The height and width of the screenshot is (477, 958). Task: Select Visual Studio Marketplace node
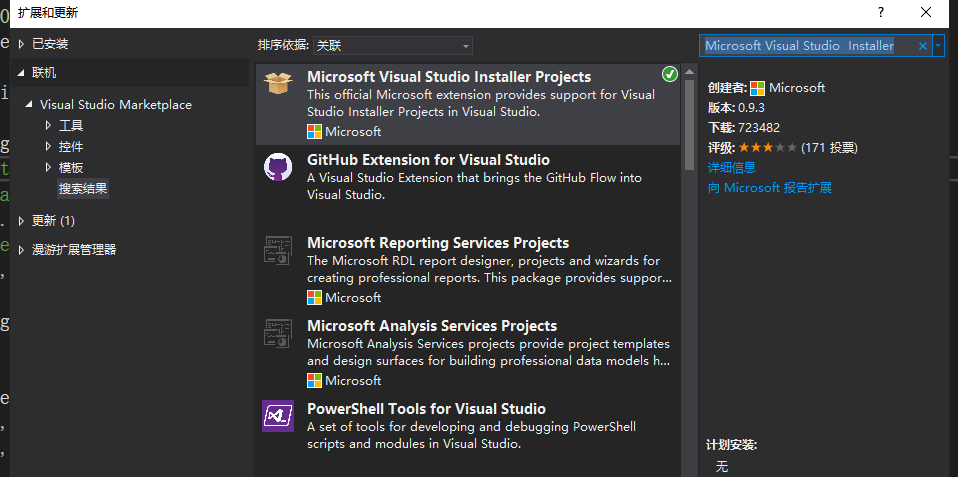coord(116,105)
